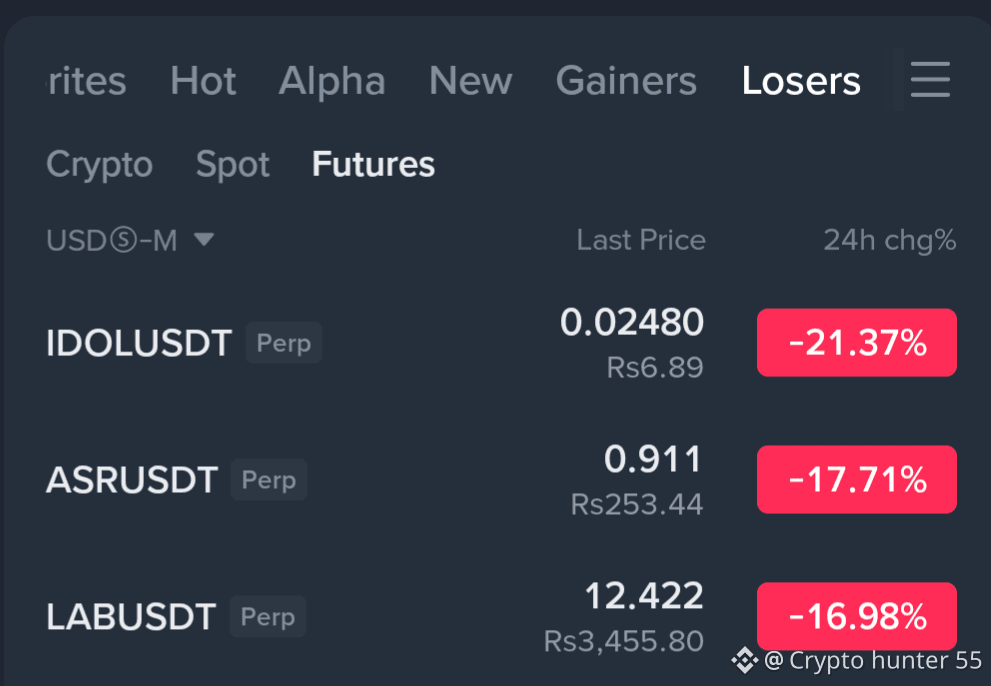Tap the -17.71% change badge
The width and height of the screenshot is (991, 686).
856,479
